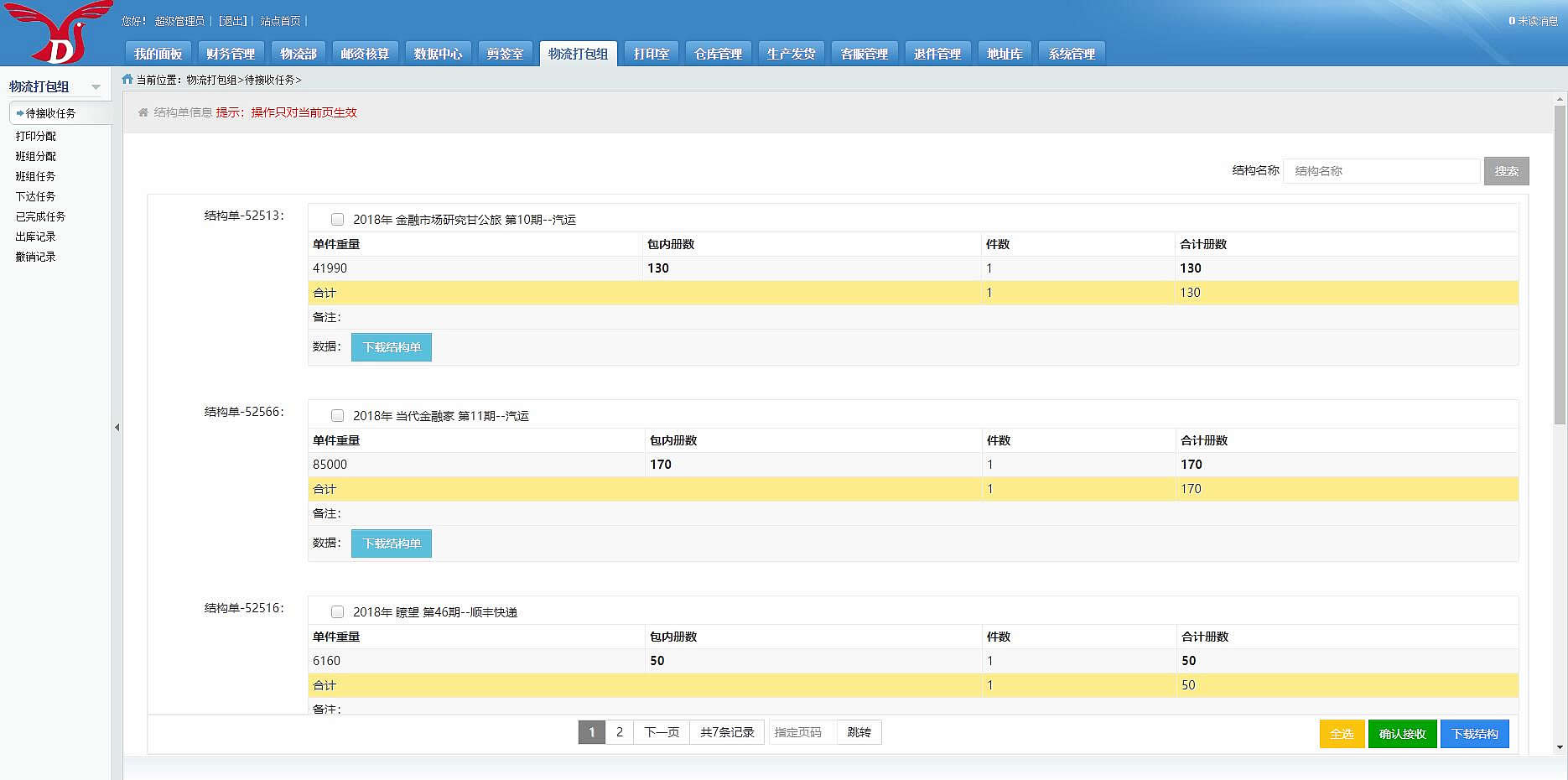The image size is (1568, 780).
Task: Click the yellow 全选 button
Action: (1342, 734)
